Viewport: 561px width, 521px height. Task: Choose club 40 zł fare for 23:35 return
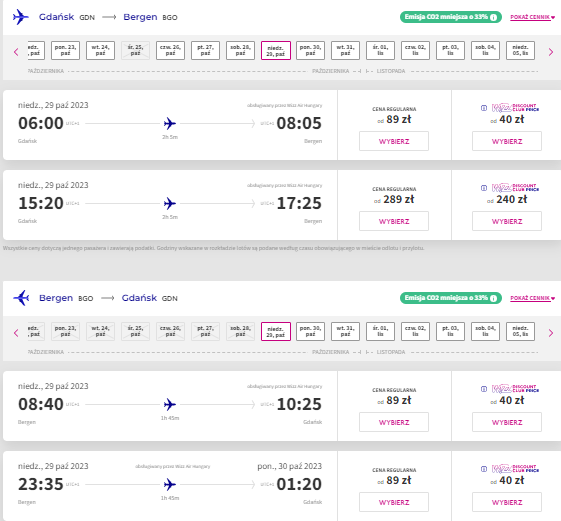507,502
